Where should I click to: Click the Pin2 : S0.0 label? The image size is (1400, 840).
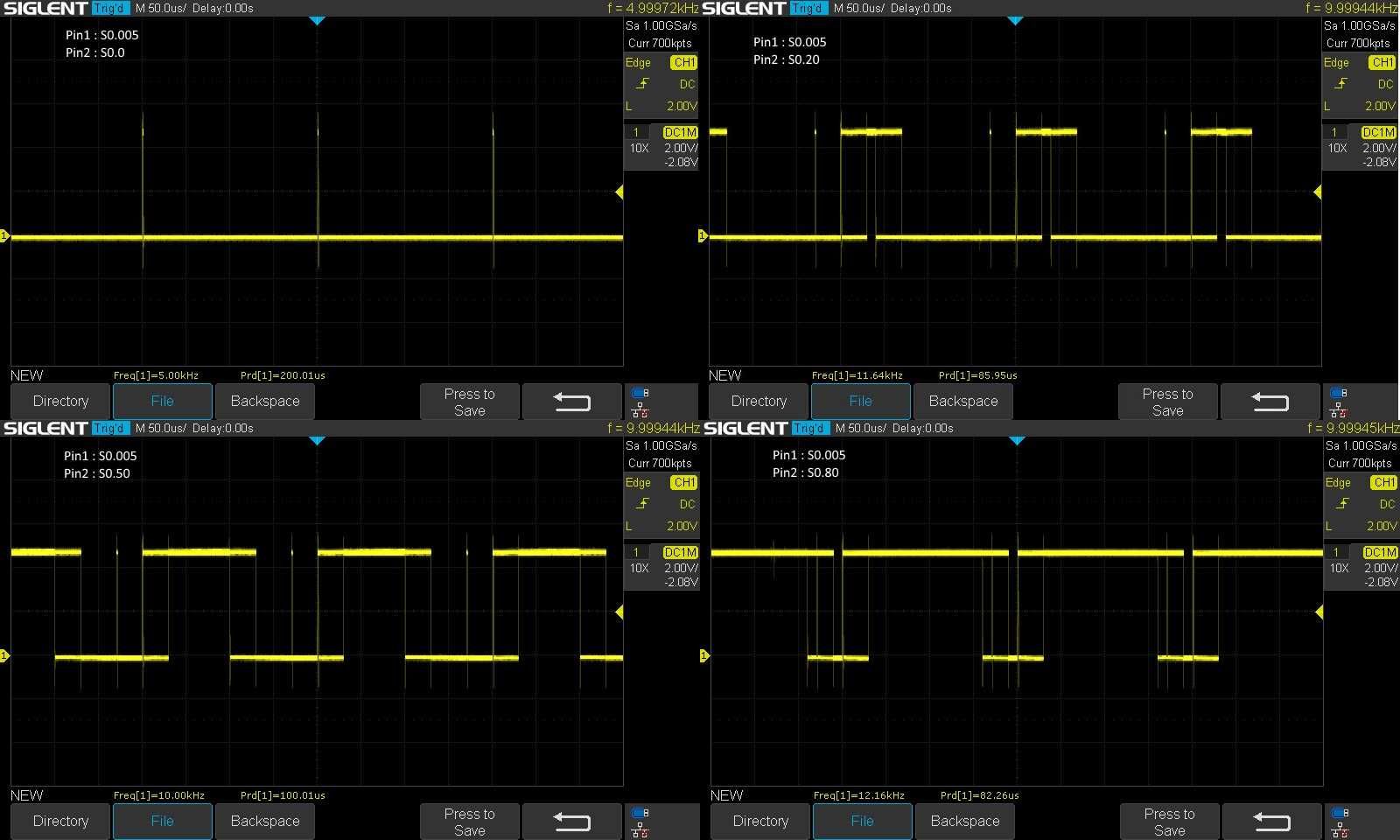95,52
